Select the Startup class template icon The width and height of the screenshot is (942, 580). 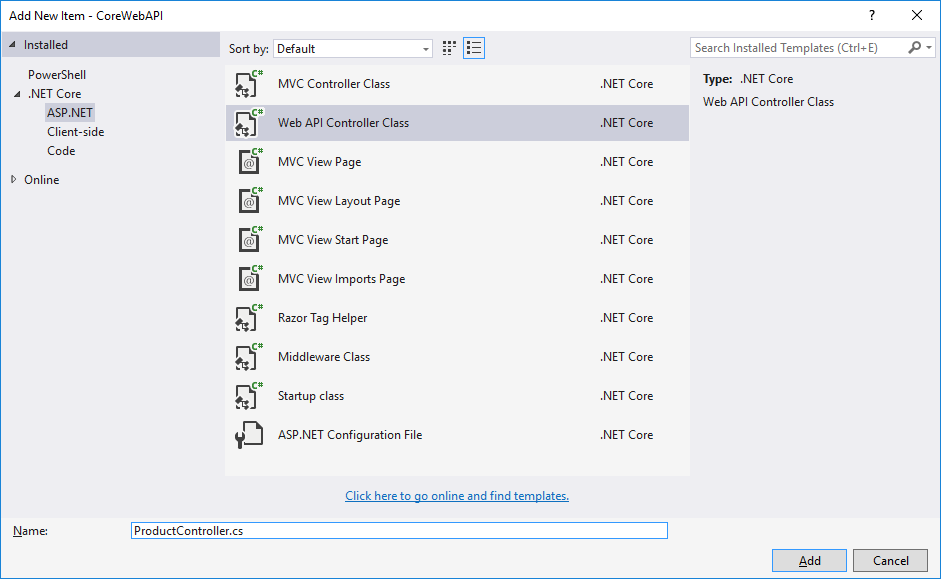coord(248,396)
